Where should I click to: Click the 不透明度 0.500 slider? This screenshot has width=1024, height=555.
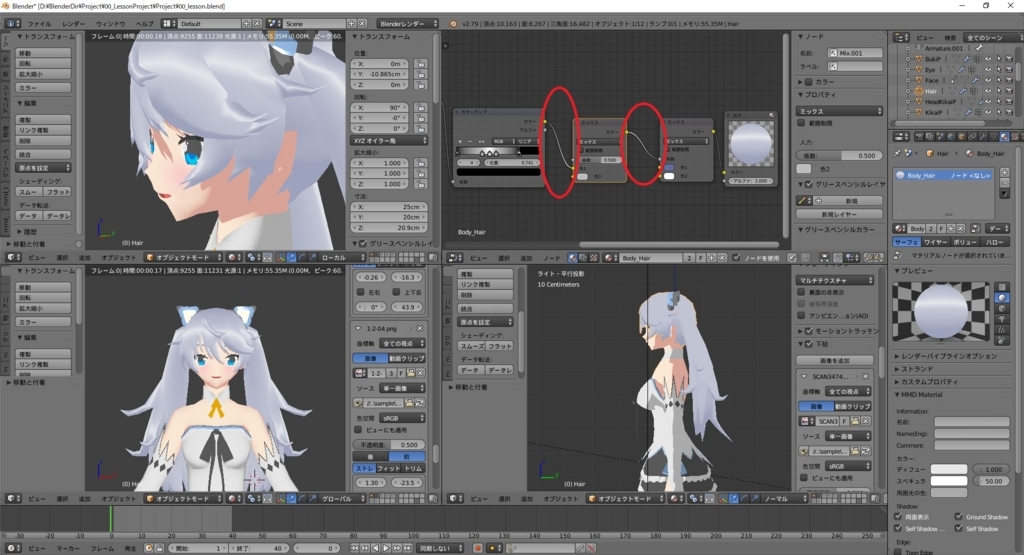(389, 445)
